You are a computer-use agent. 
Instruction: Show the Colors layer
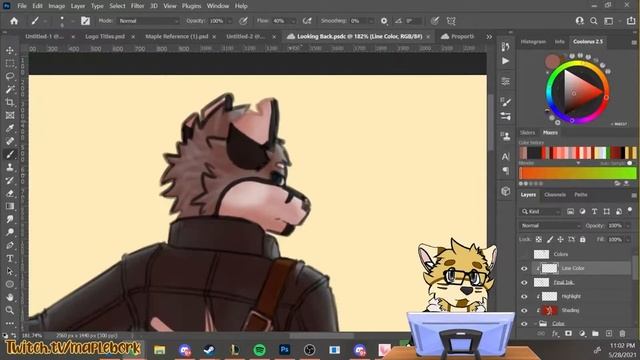click(x=524, y=254)
